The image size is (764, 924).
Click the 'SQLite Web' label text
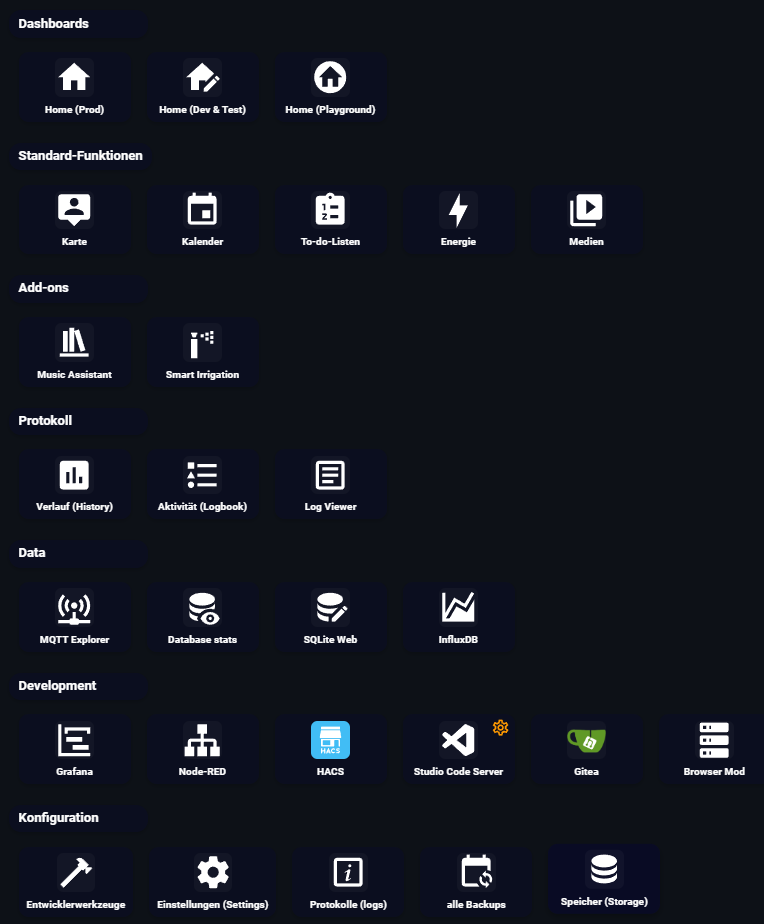(x=330, y=639)
